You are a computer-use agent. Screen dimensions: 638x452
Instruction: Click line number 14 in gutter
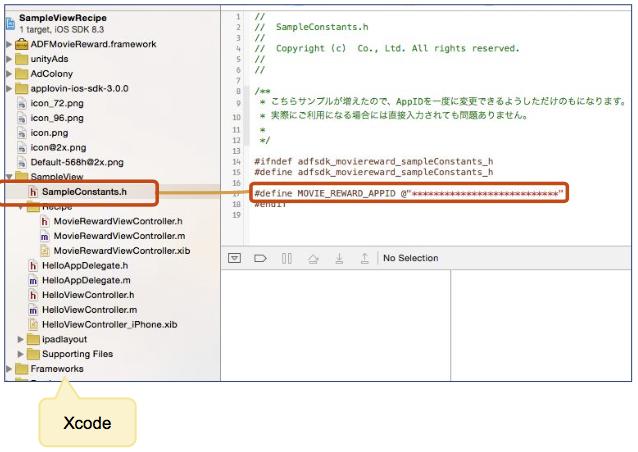click(236, 162)
